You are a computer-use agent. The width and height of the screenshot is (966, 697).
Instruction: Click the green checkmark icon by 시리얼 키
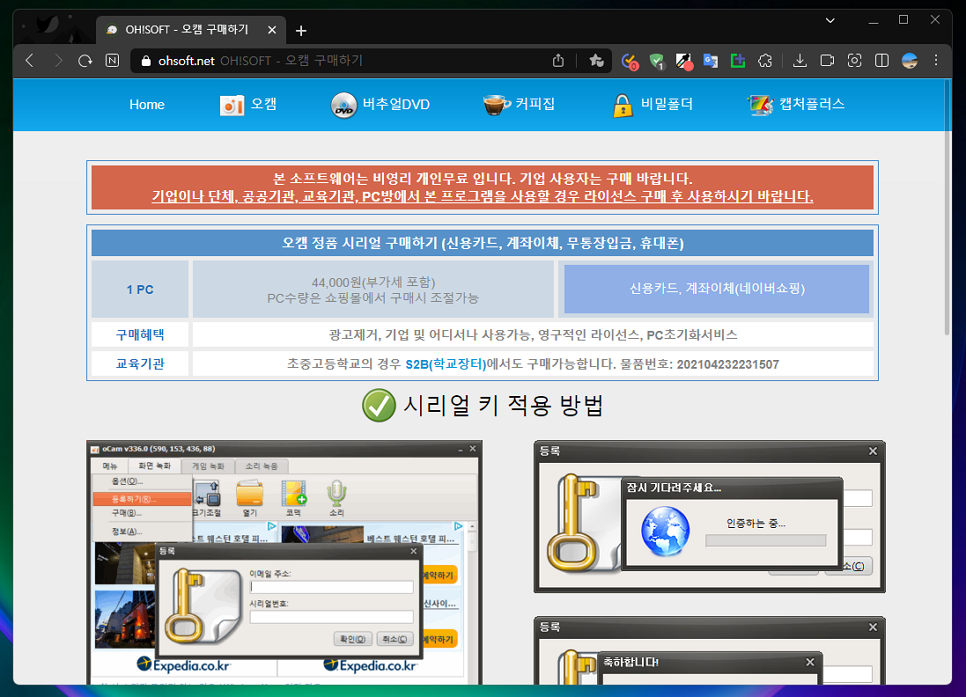[379, 405]
